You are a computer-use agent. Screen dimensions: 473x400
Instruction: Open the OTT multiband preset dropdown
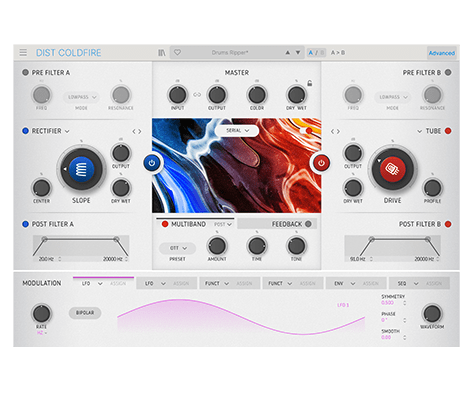[178, 248]
